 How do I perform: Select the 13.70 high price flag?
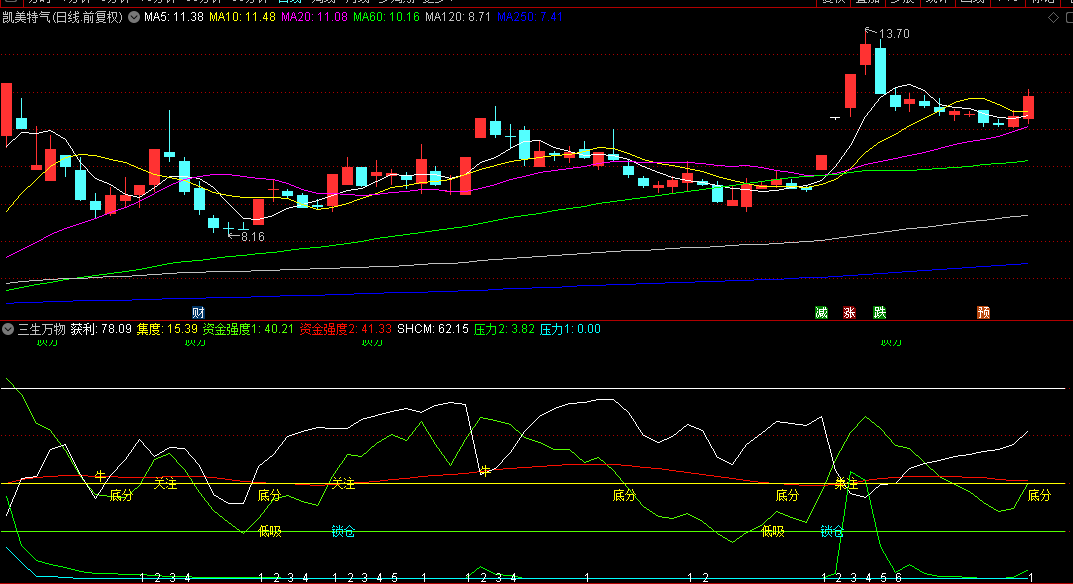pyautogui.click(x=892, y=34)
